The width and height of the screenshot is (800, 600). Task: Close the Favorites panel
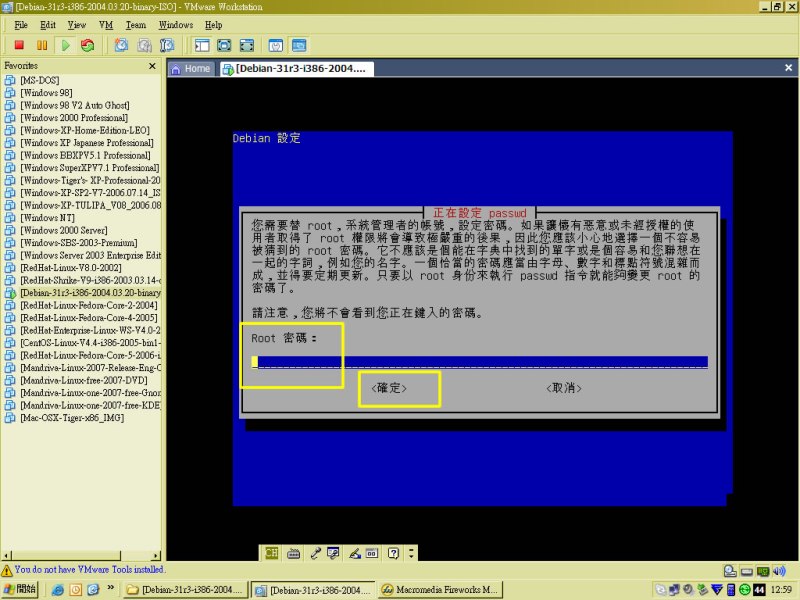tap(152, 66)
